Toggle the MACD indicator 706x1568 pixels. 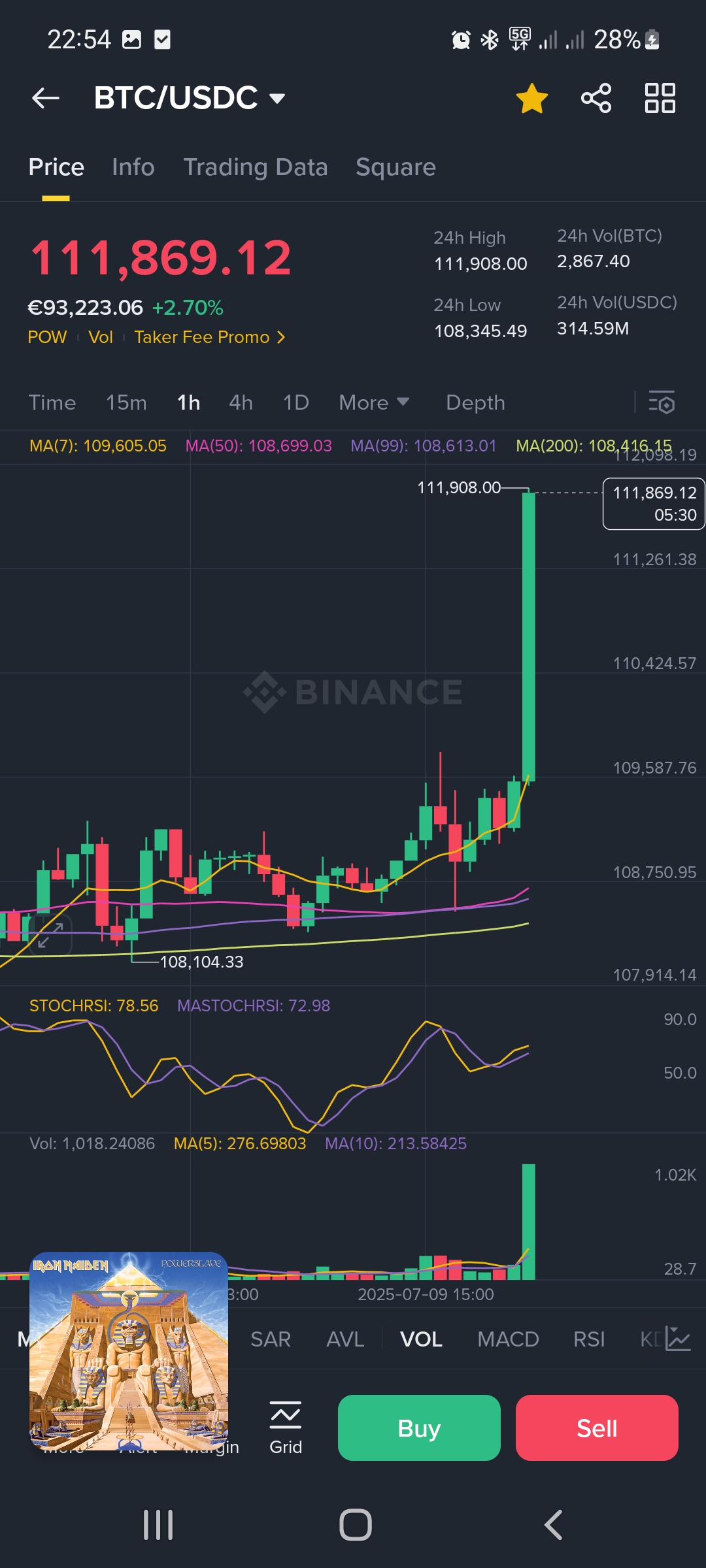[508, 1339]
